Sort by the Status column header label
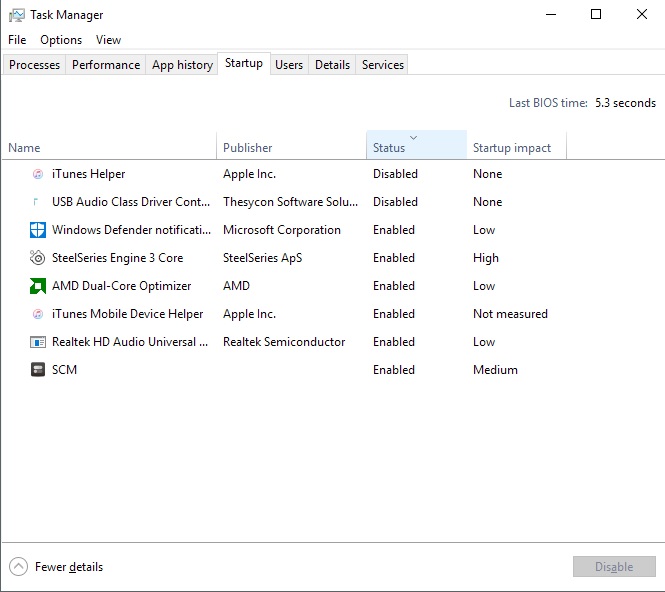This screenshot has width=665, height=592. click(389, 148)
